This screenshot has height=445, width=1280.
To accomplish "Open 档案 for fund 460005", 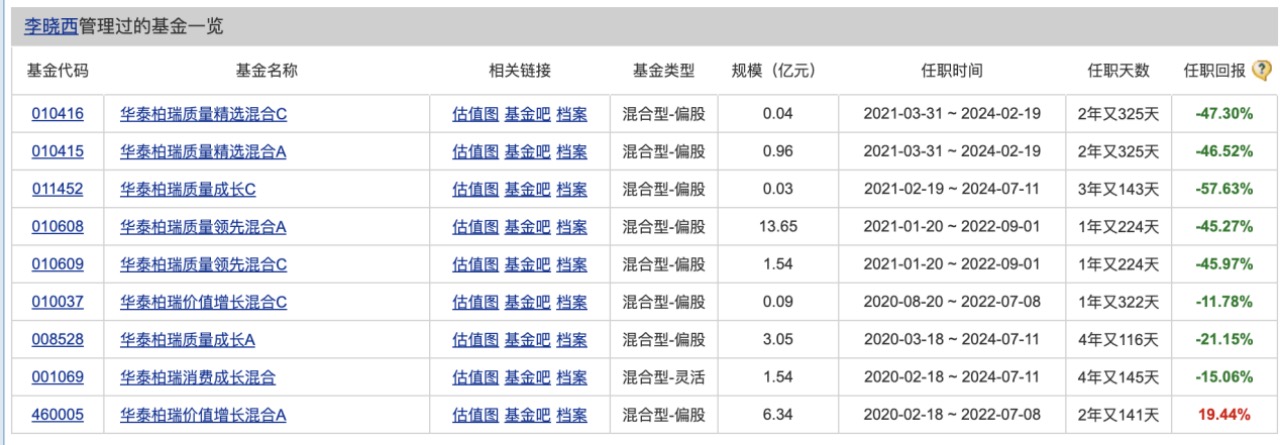I will [572, 415].
